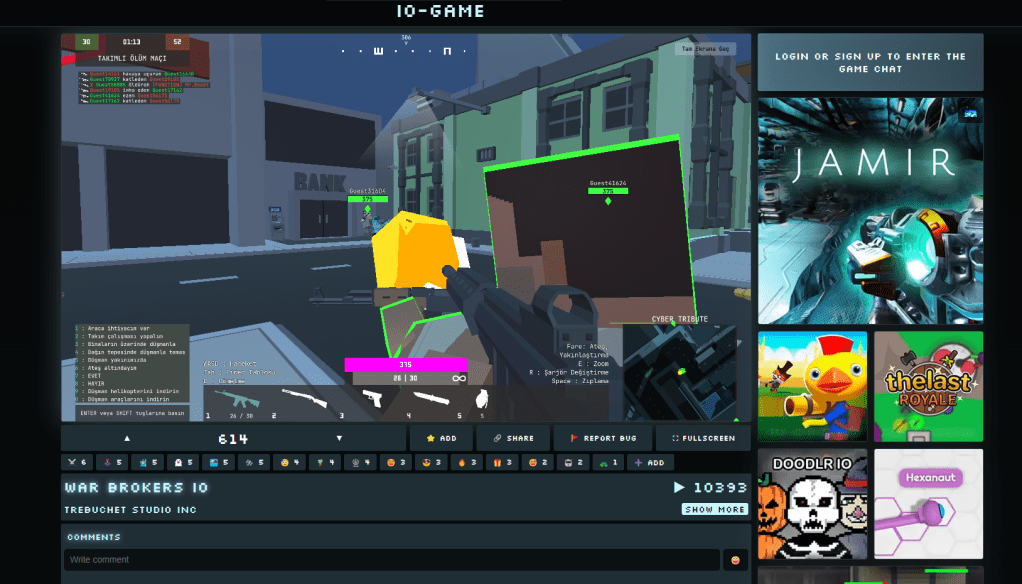Image resolution: width=1022 pixels, height=584 pixels.
Task: Launch the Hexanaut game thumbnail
Action: (928, 503)
